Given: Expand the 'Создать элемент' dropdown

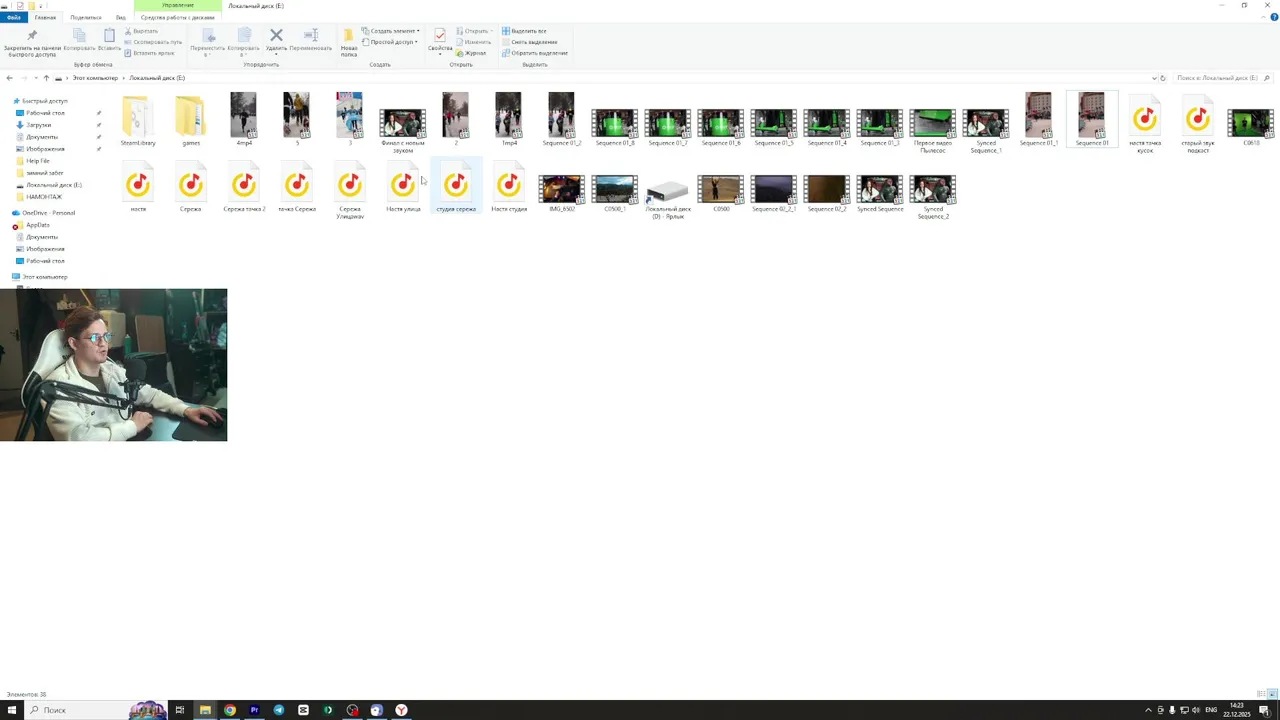Looking at the screenshot, I should tap(391, 31).
